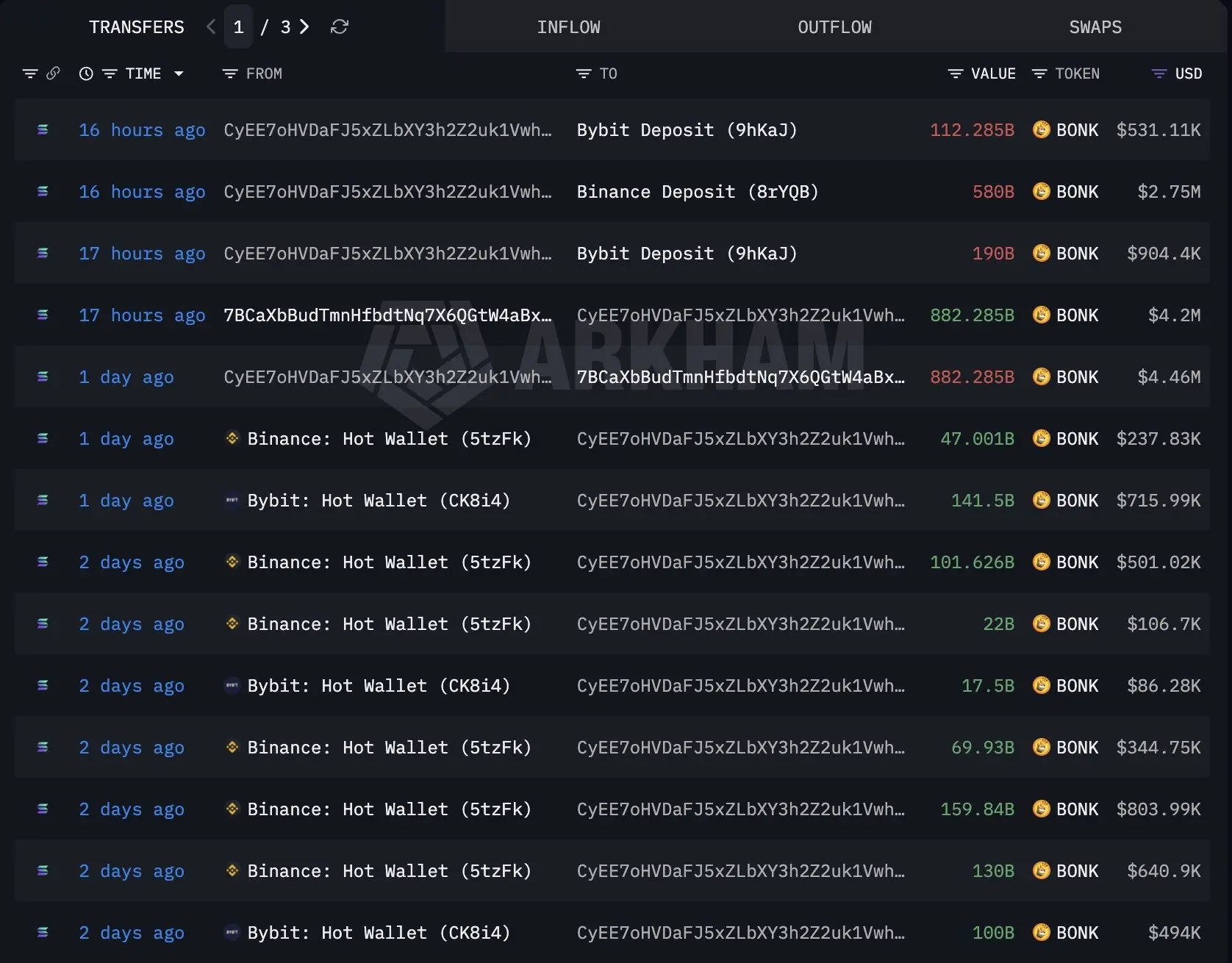Click Solana chain icon on 112.285B row
The height and width of the screenshot is (963, 1232).
[43, 129]
